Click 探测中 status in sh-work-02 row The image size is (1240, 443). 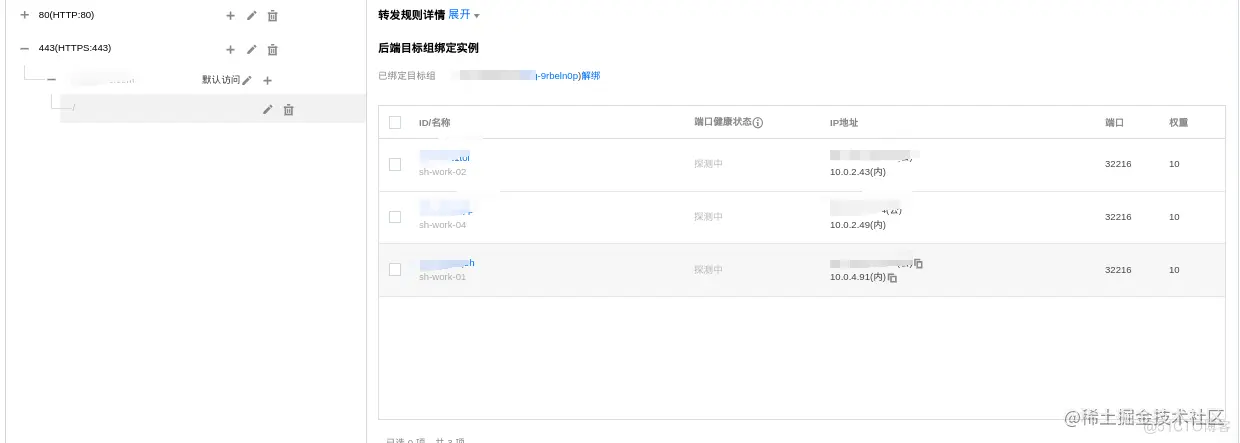(708, 164)
